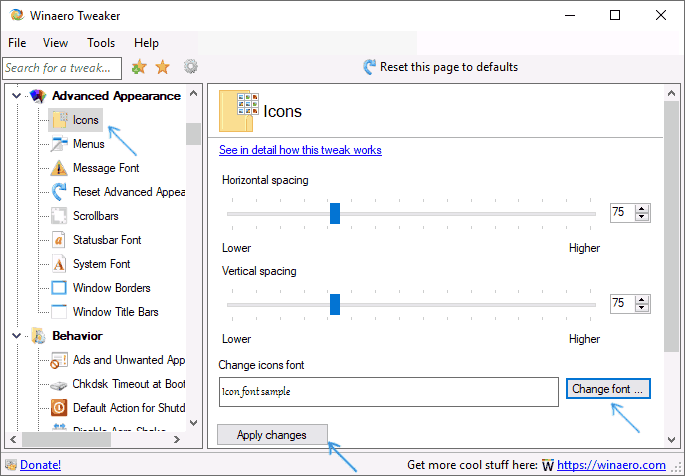Select Window Borders in the tree
The image size is (685, 476).
(x=111, y=288)
